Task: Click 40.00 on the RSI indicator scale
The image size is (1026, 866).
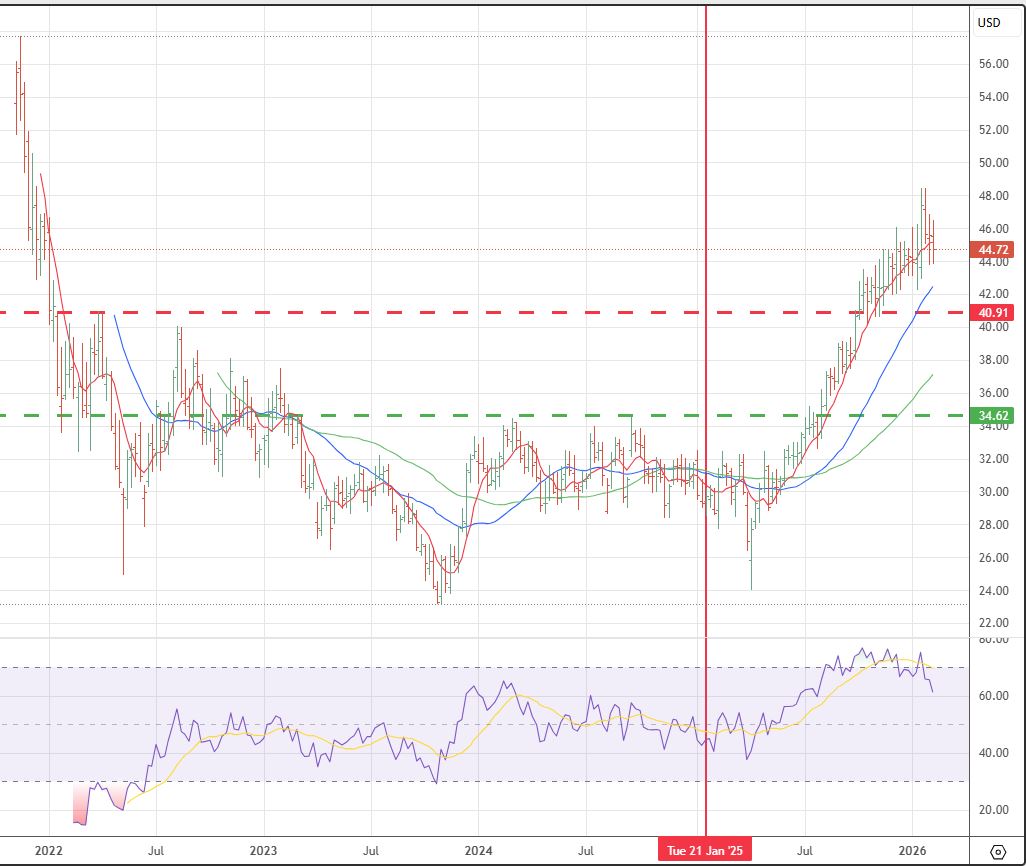Action: pos(993,753)
